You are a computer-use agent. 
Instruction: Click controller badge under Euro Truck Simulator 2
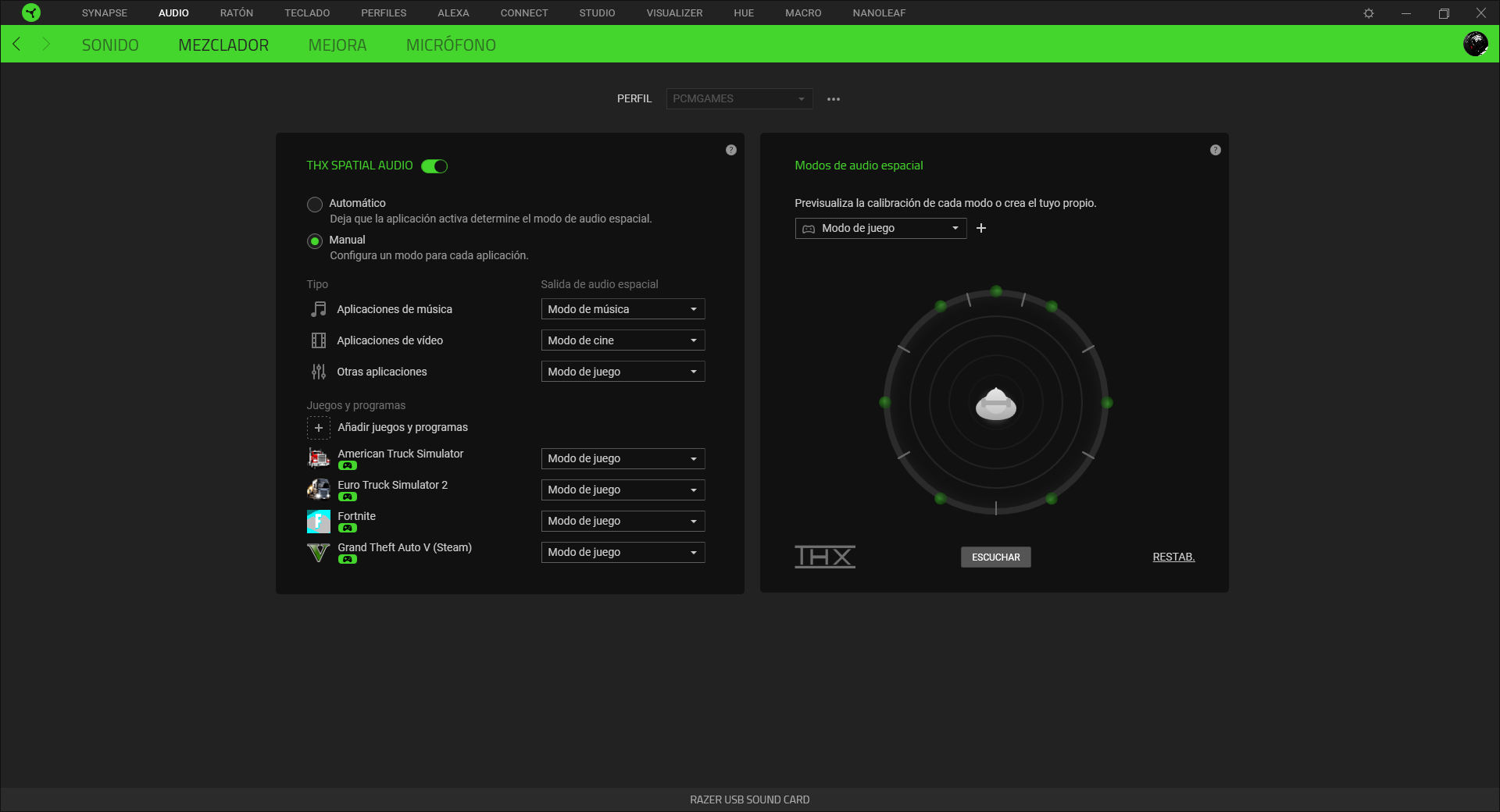coord(348,497)
